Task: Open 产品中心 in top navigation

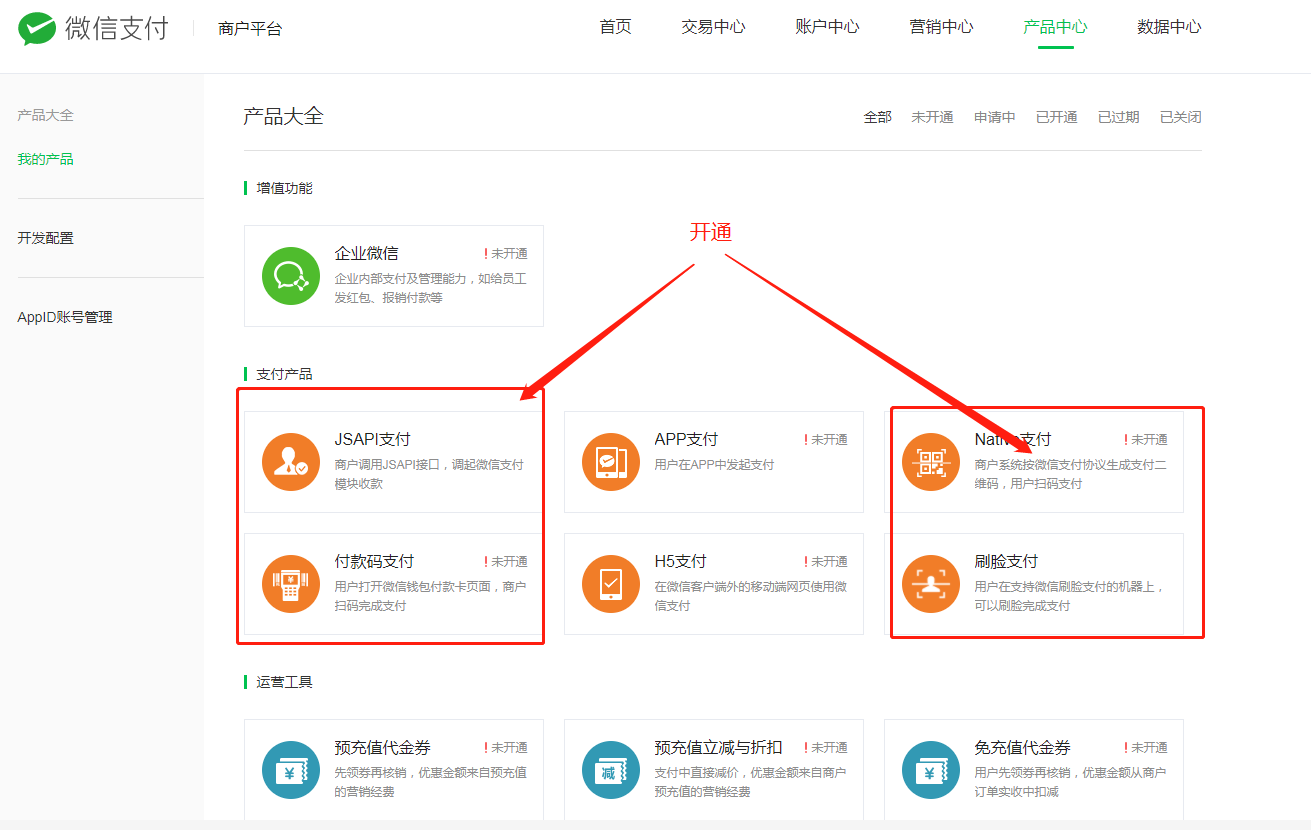Action: pyautogui.click(x=1055, y=27)
